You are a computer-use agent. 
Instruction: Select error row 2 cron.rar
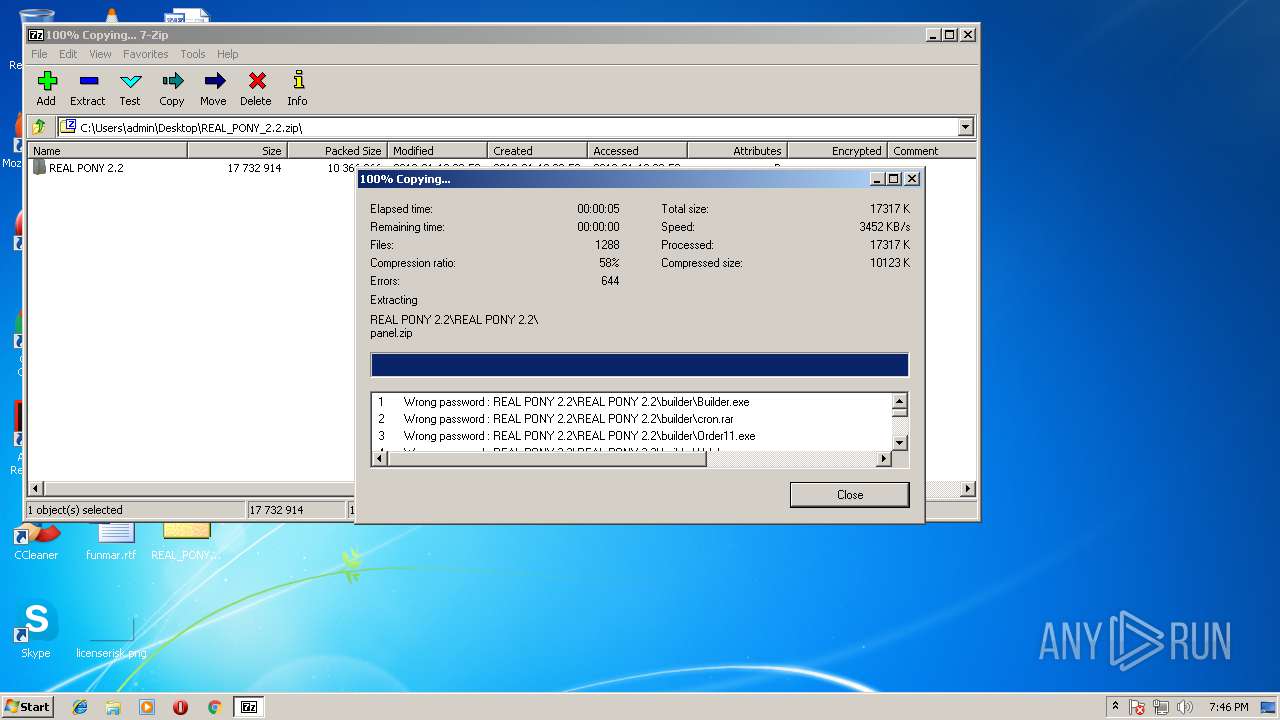[631, 419]
